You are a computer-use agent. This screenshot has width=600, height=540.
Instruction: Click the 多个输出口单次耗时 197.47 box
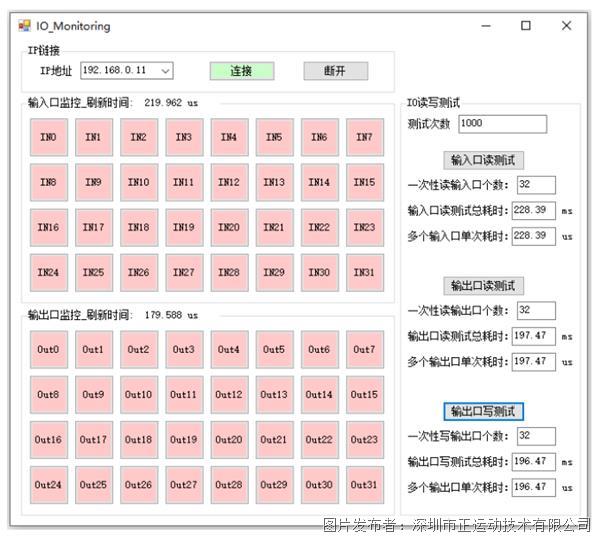[x=534, y=362]
